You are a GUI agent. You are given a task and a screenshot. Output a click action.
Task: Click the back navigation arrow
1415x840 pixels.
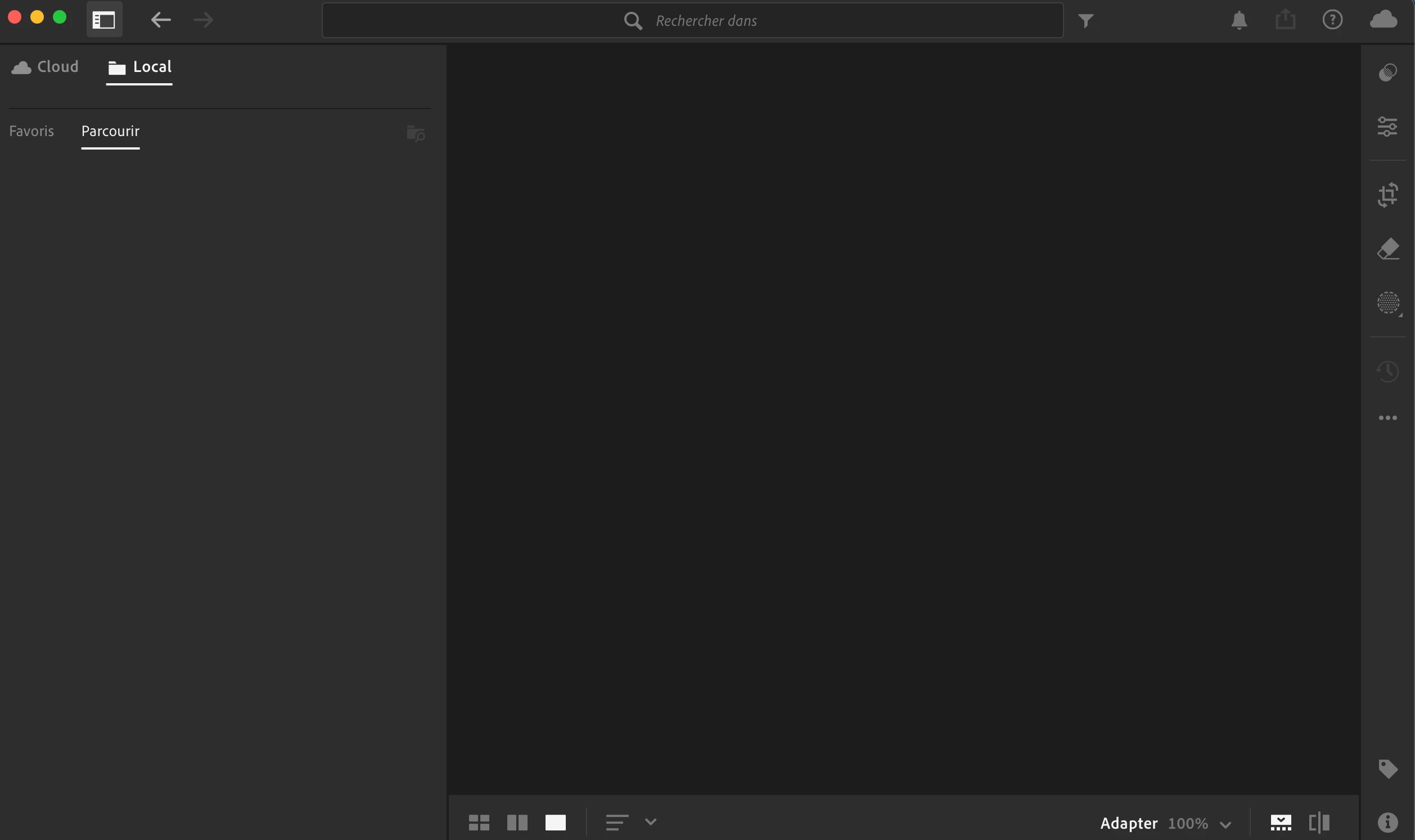[161, 20]
